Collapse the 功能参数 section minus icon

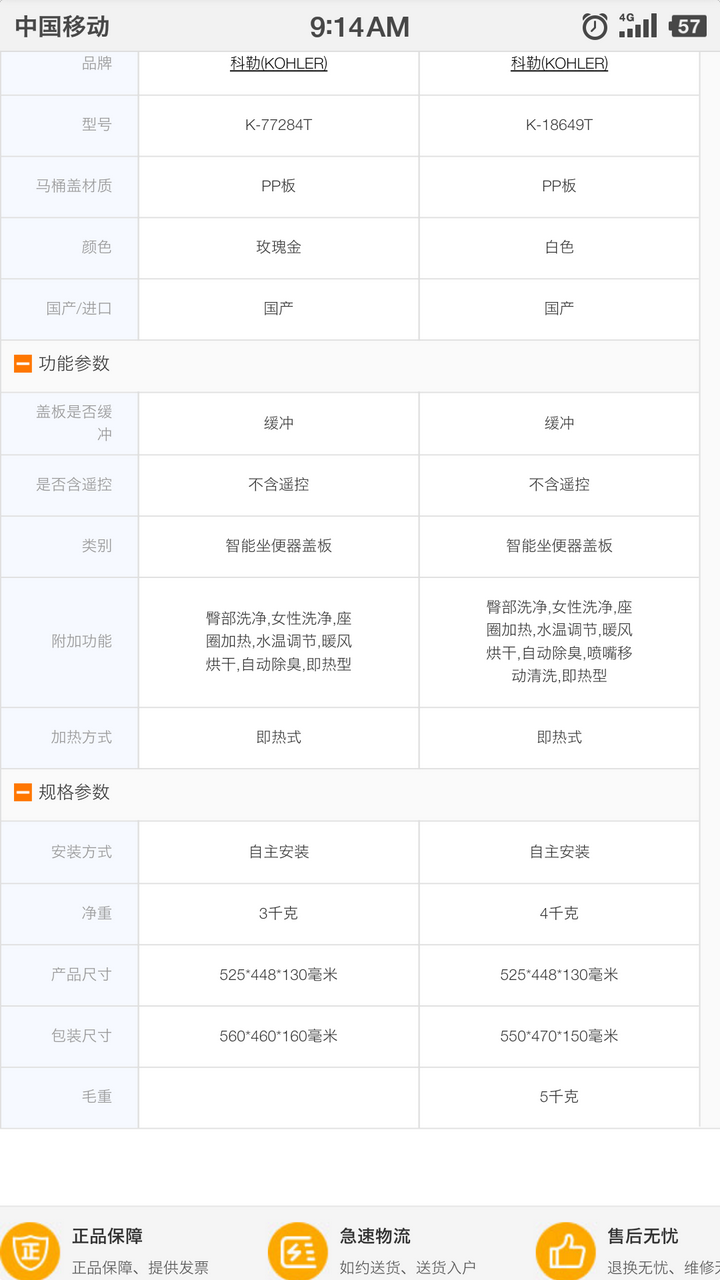click(x=23, y=364)
